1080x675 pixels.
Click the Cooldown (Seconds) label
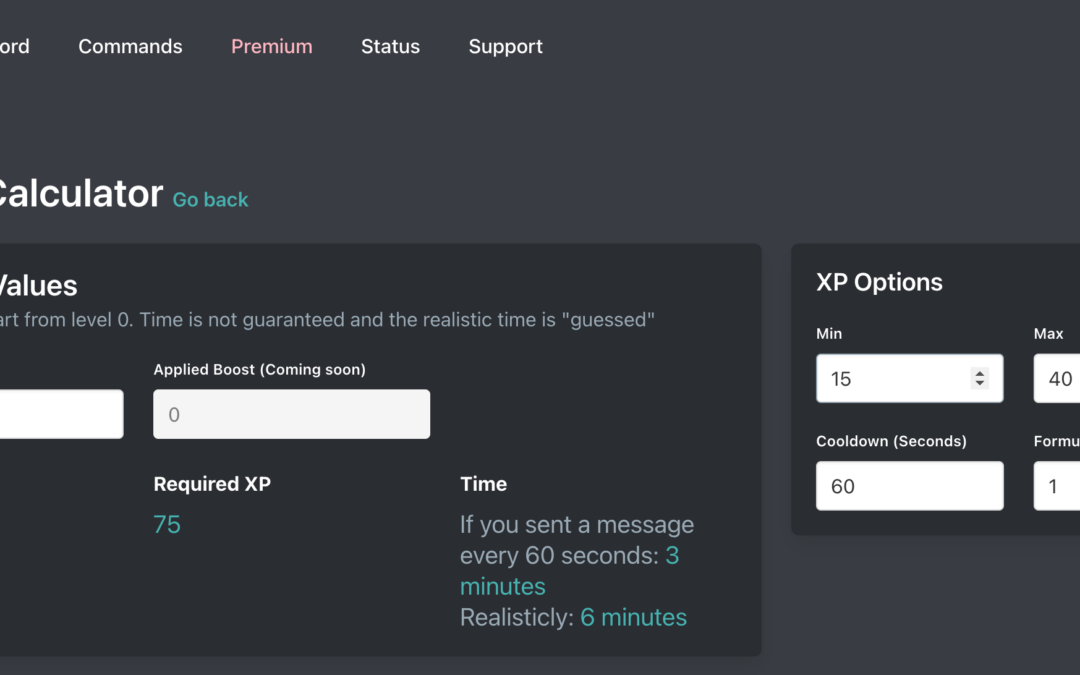(x=891, y=441)
